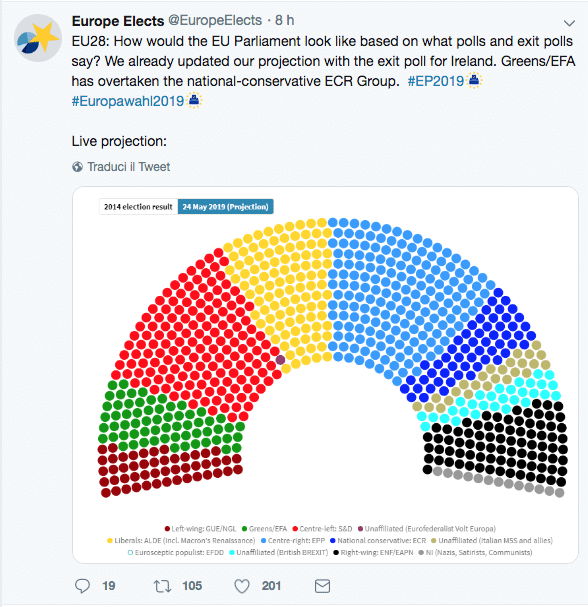Switch to 2014 election result tab
This screenshot has width=588, height=607.
(x=138, y=207)
